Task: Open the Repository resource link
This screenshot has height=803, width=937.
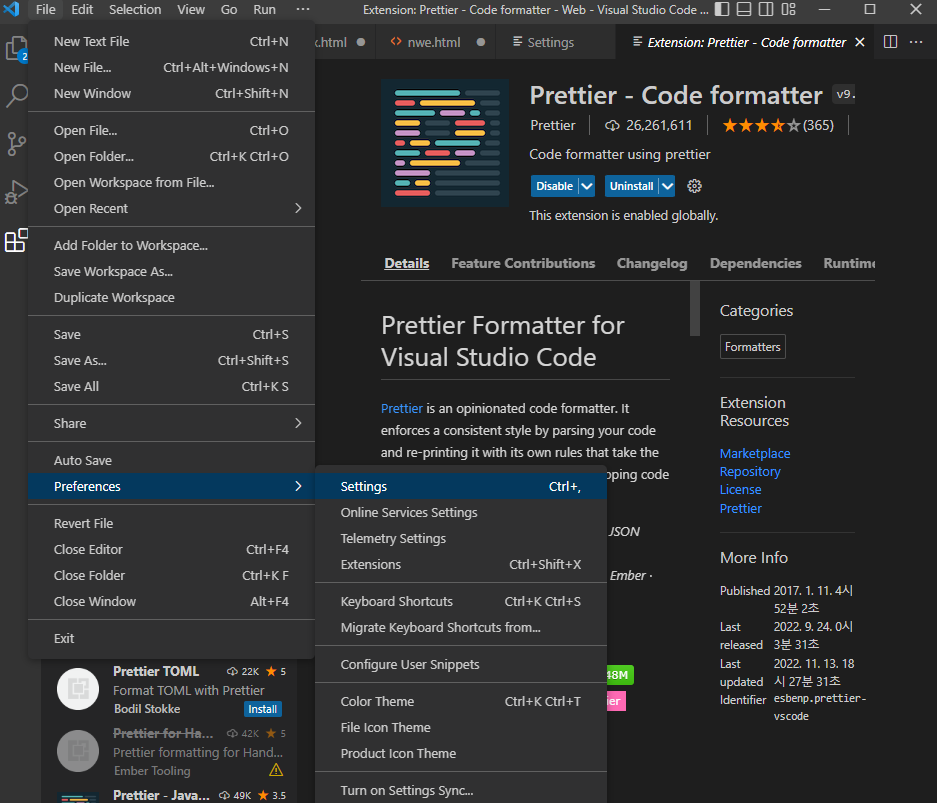Action: tap(750, 471)
